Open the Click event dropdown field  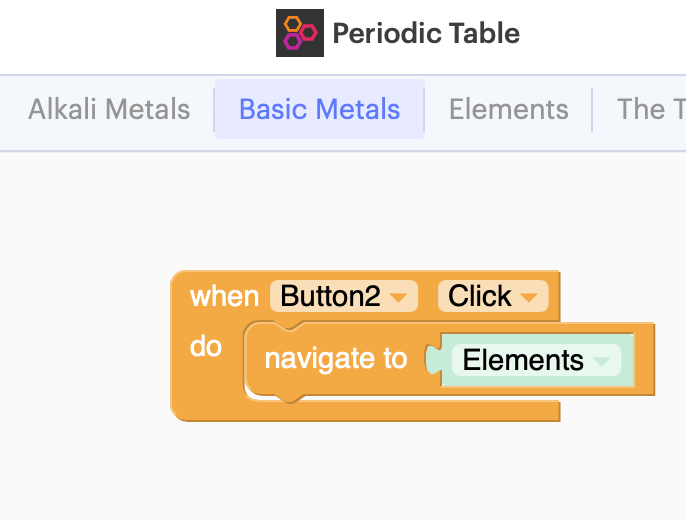pyautogui.click(x=492, y=297)
